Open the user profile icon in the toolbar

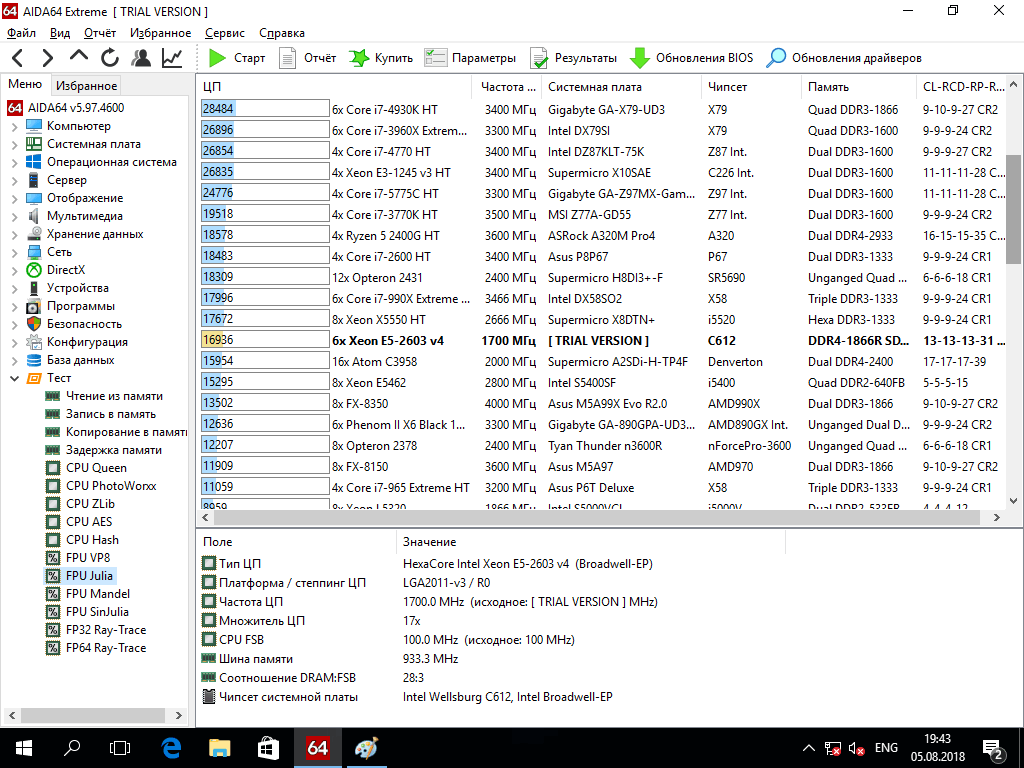(140, 58)
